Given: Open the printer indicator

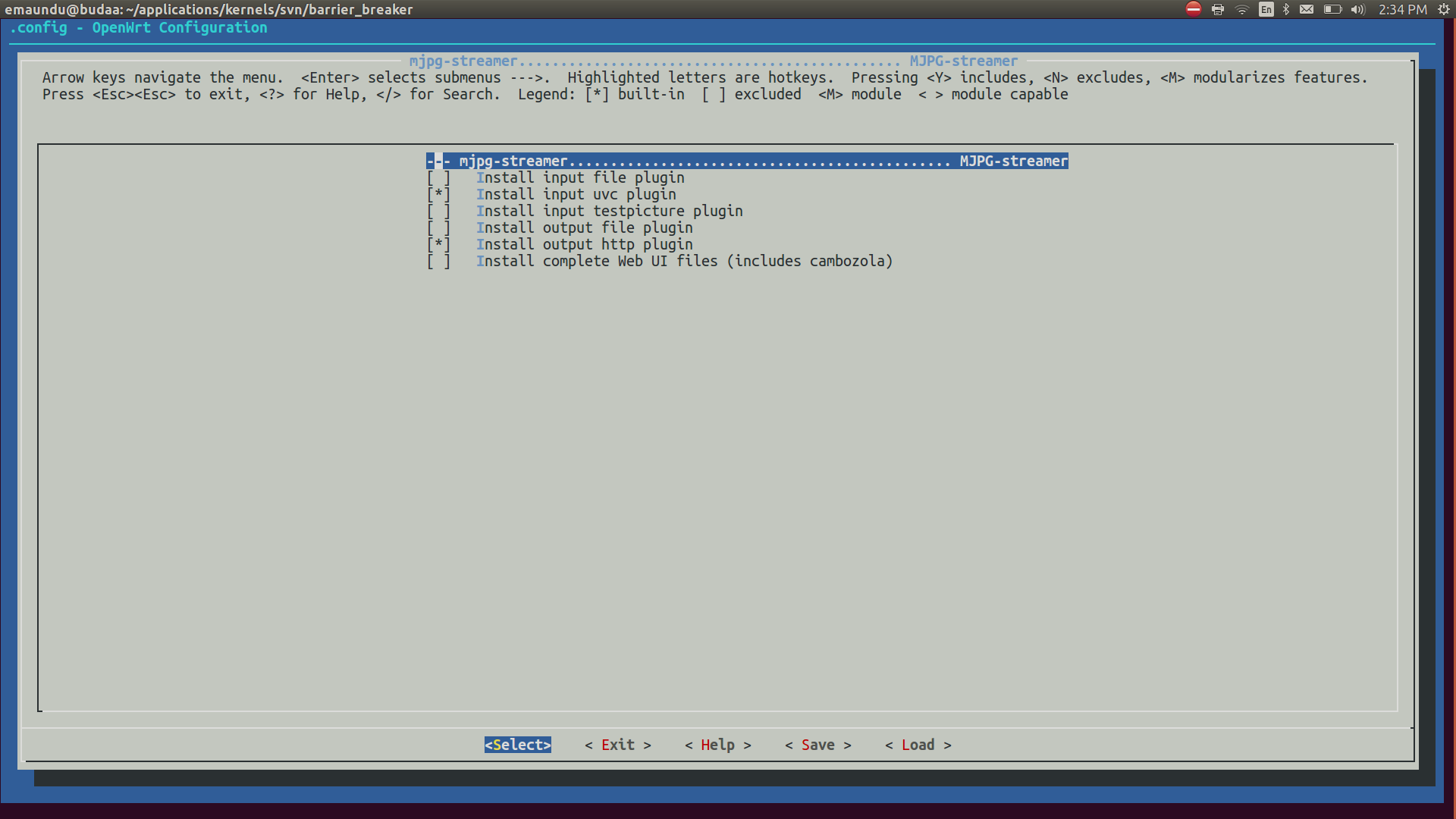Looking at the screenshot, I should 1218,9.
